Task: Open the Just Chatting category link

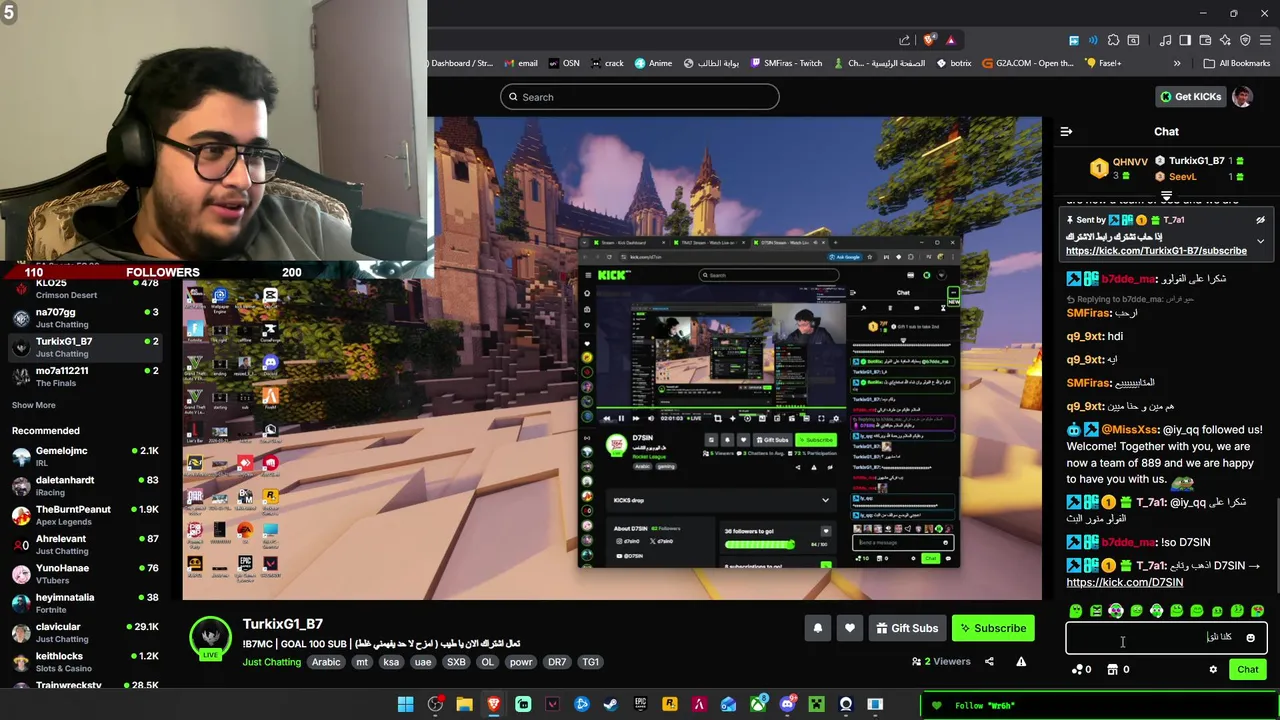Action: point(271,662)
